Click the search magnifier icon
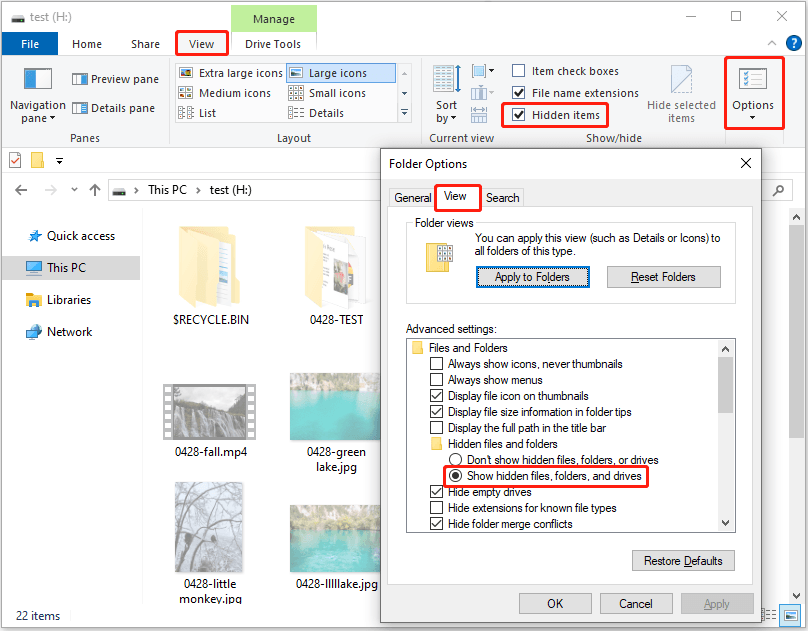The height and width of the screenshot is (631, 808). pyautogui.click(x=778, y=191)
